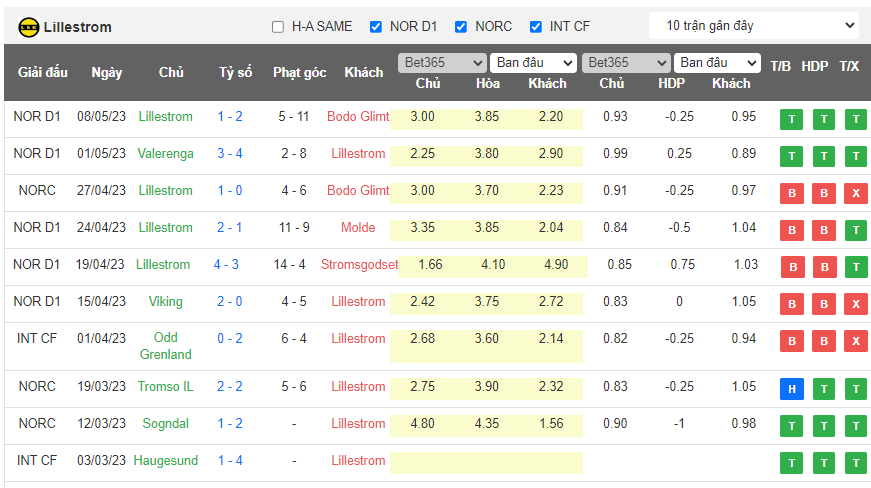Screen dimensions: 871x488
Task: Click the Lillestrom club logo icon
Action: 29,27
